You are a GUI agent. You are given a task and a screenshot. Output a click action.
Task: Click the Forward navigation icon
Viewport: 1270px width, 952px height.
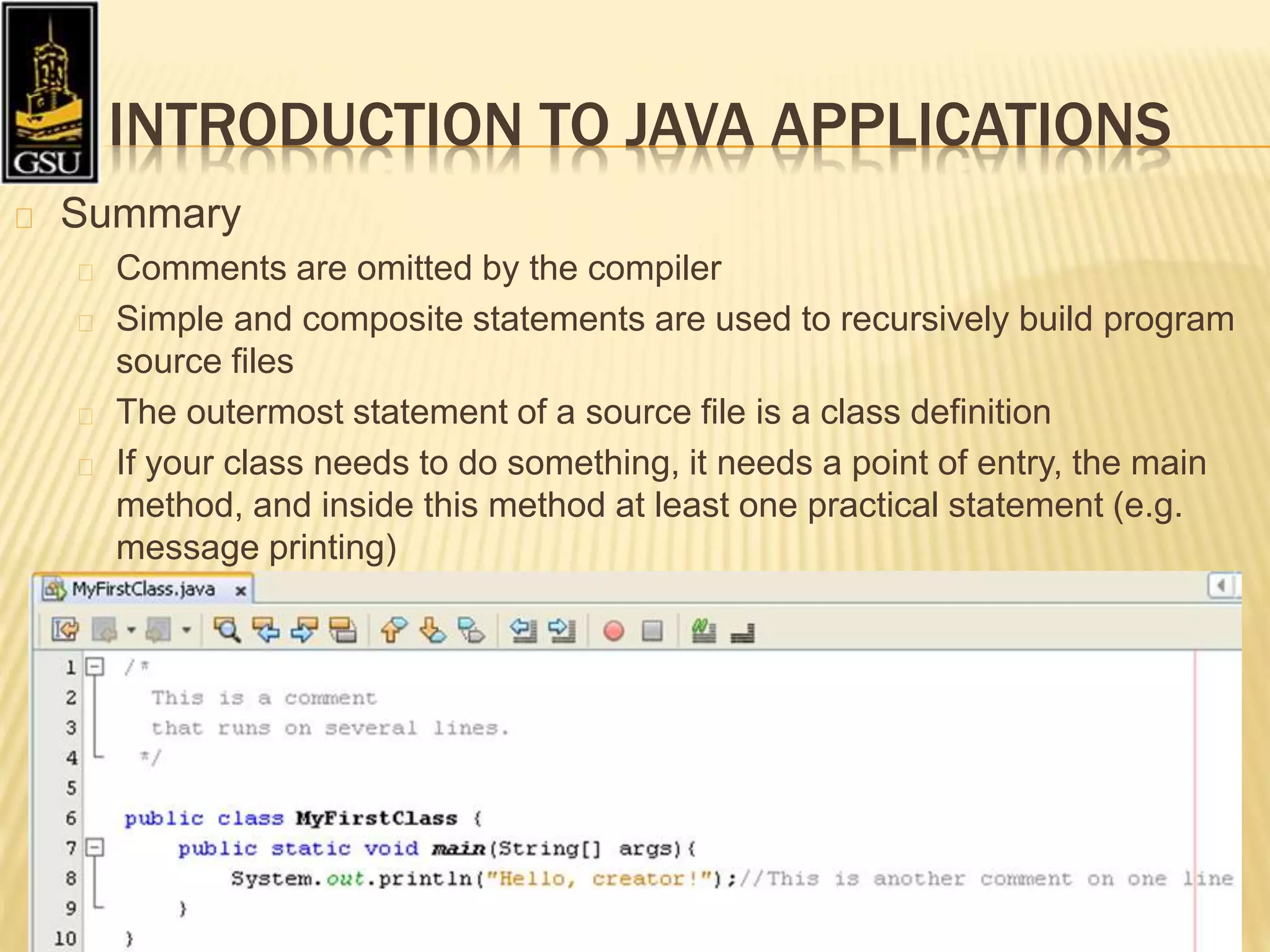point(158,630)
